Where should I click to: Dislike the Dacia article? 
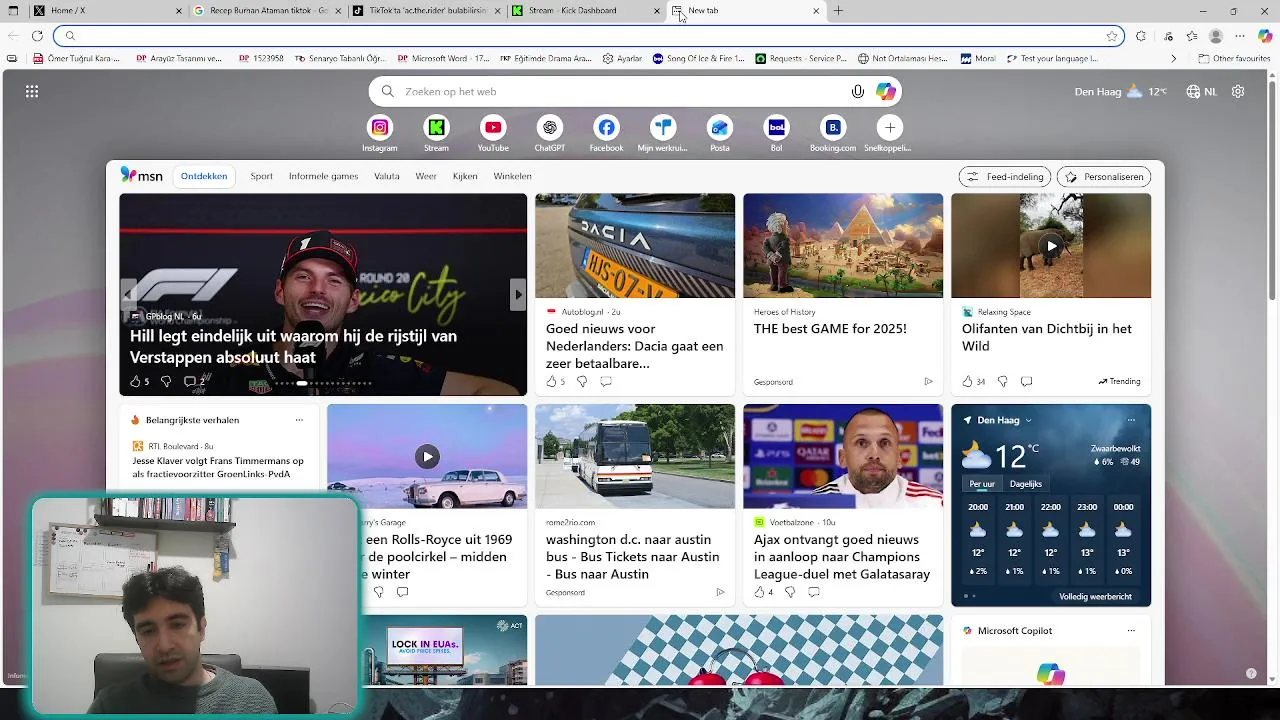582,381
